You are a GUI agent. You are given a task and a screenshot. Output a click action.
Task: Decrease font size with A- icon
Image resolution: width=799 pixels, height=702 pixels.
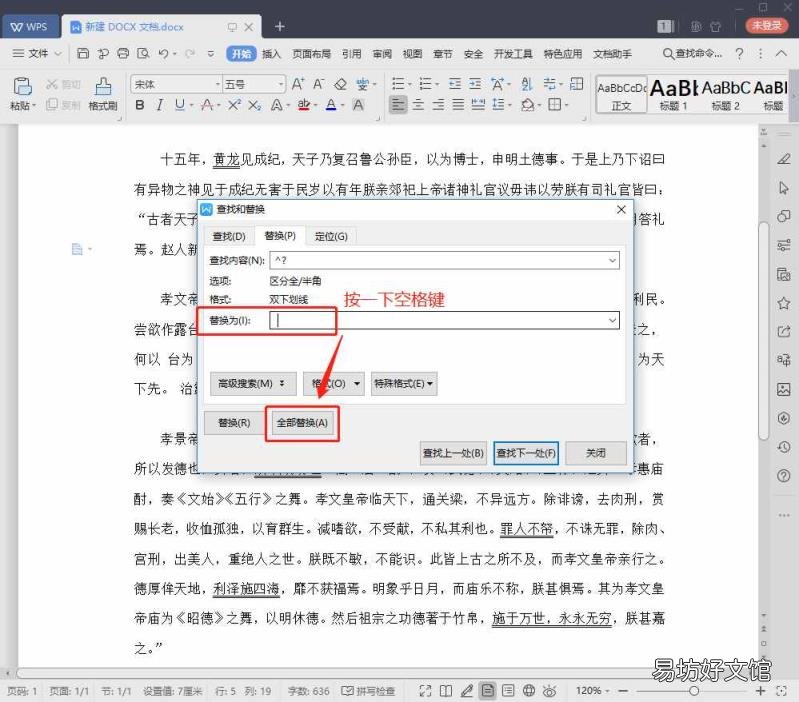point(319,84)
